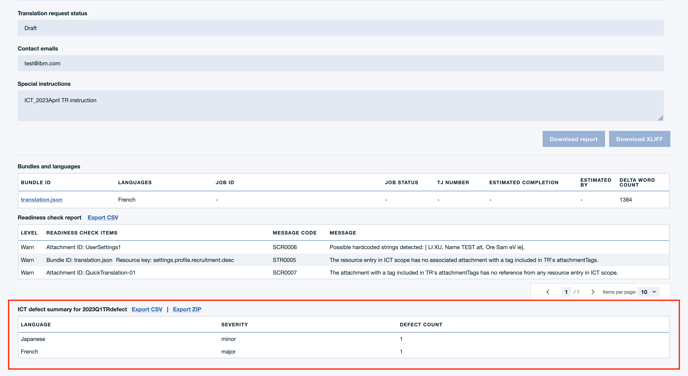
Task: Select Bundle ID: translation.json resource key row
Action: (344, 260)
